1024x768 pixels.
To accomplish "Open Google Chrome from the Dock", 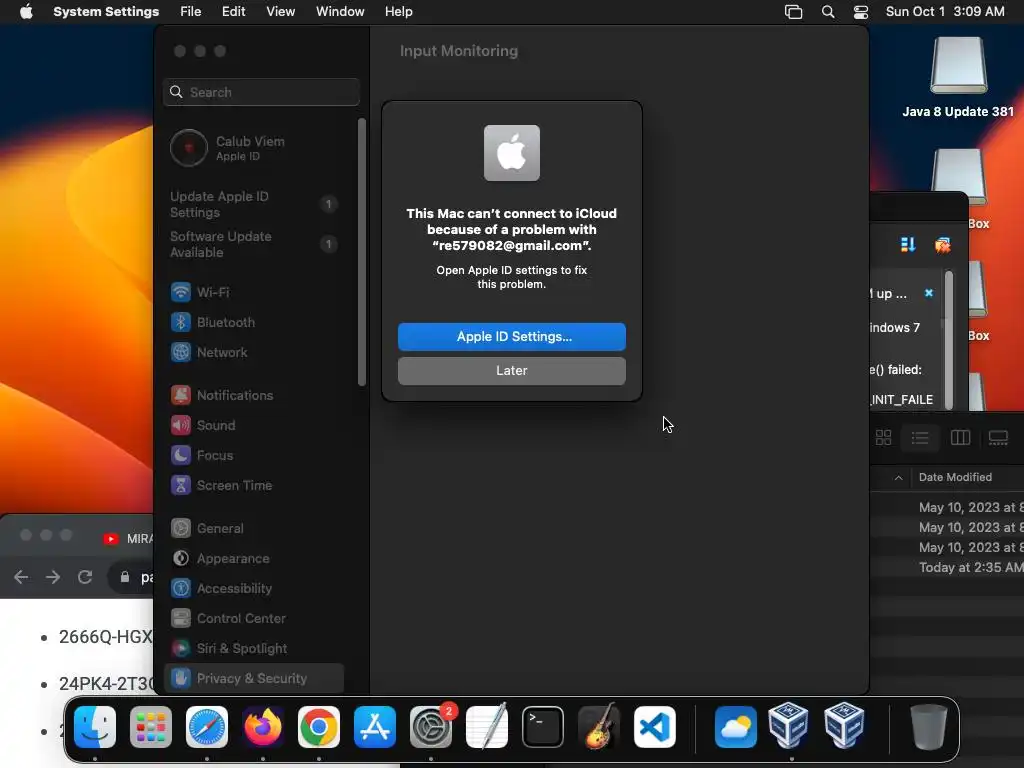I will 319,727.
